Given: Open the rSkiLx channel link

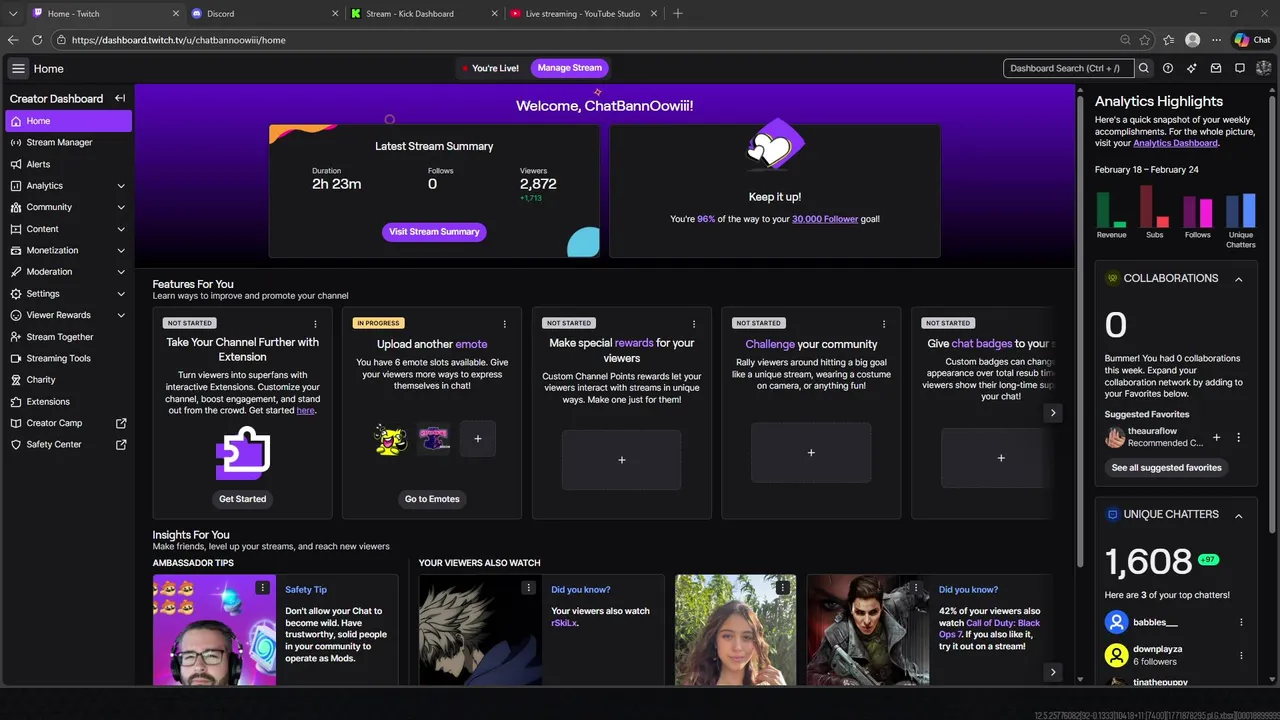Looking at the screenshot, I should point(565,622).
